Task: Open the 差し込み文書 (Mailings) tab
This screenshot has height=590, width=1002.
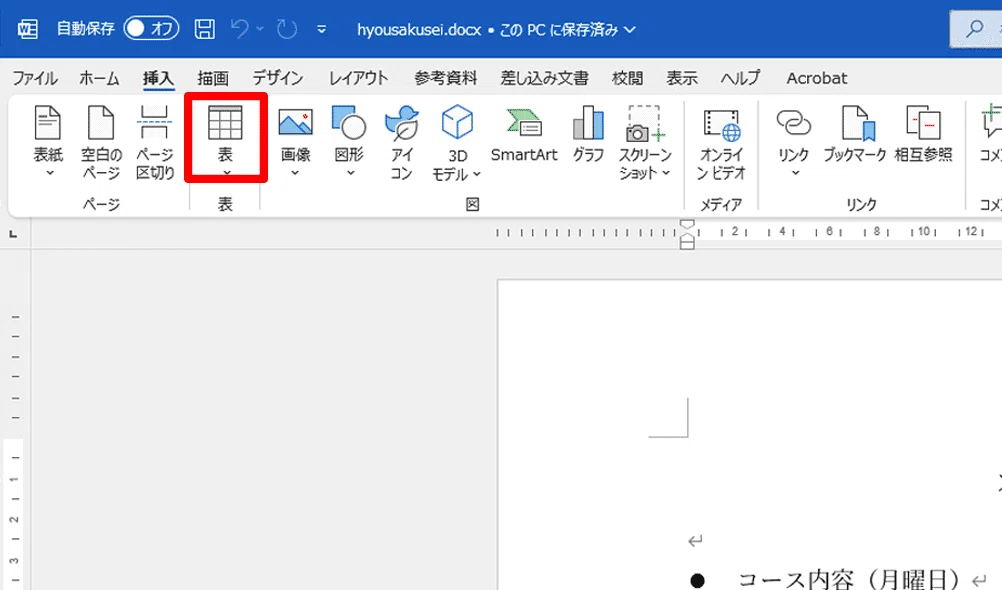Action: coord(544,78)
